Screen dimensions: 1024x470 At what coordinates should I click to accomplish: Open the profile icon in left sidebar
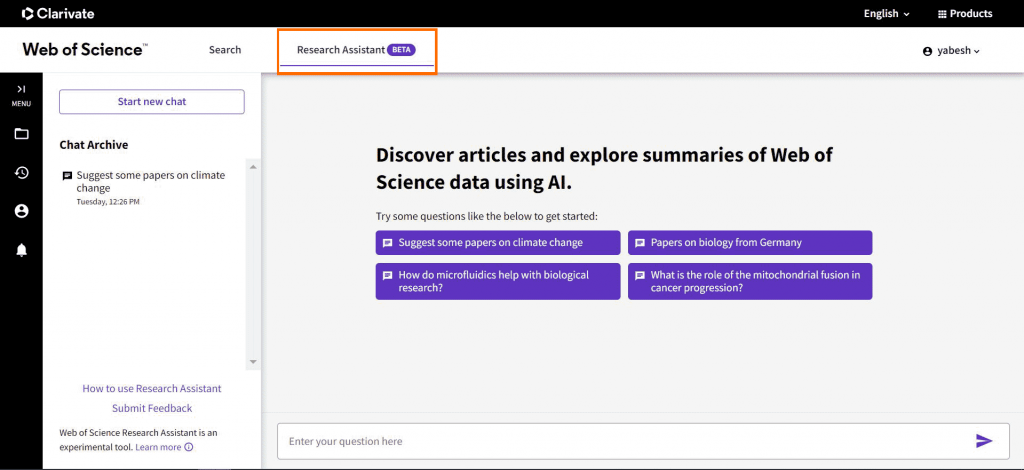[x=22, y=211]
